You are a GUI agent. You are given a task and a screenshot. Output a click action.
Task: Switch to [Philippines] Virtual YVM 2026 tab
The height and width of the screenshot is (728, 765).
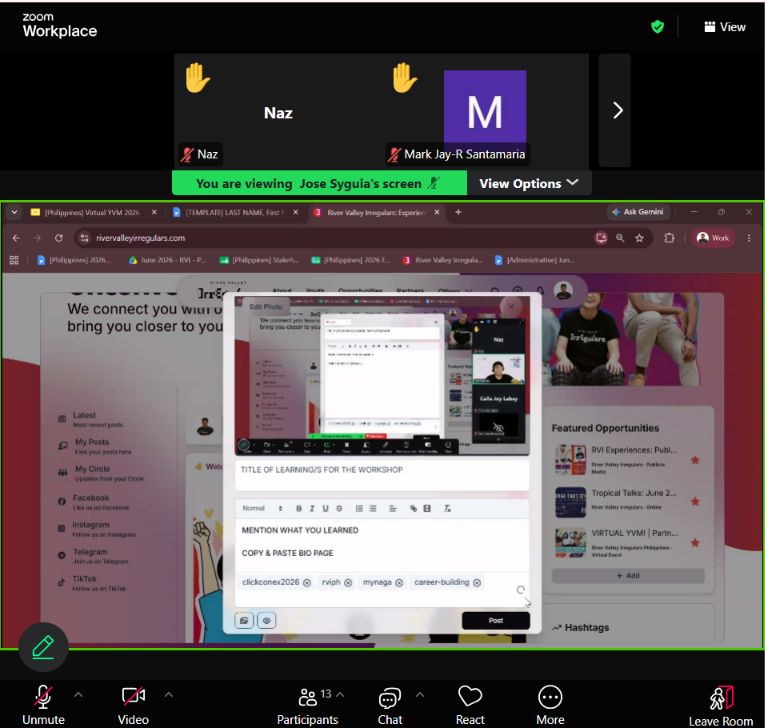pos(92,212)
